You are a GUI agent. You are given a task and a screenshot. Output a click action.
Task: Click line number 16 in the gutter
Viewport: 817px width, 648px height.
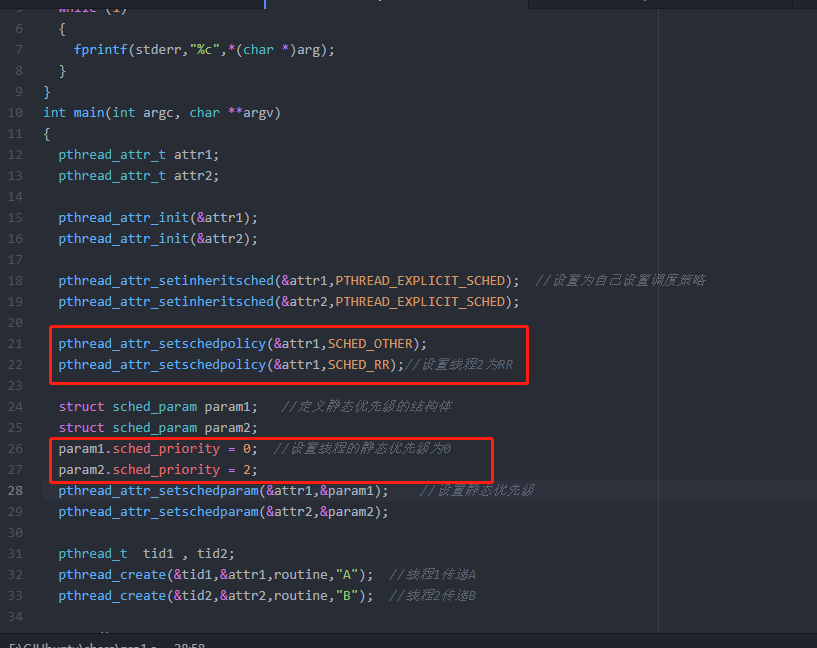click(x=16, y=239)
